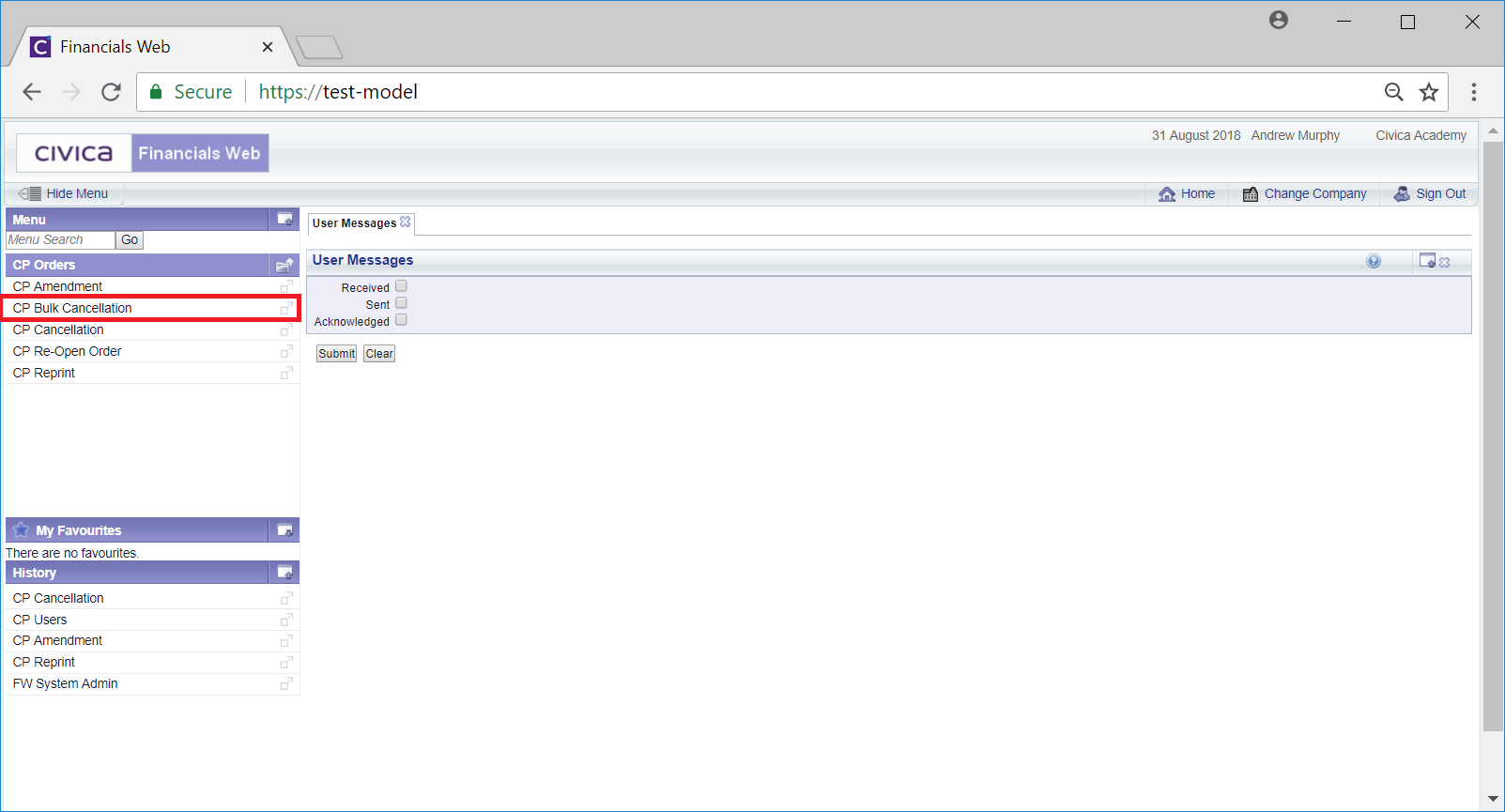Click the History panel header icon
The height and width of the screenshot is (812, 1505).
[x=285, y=573]
